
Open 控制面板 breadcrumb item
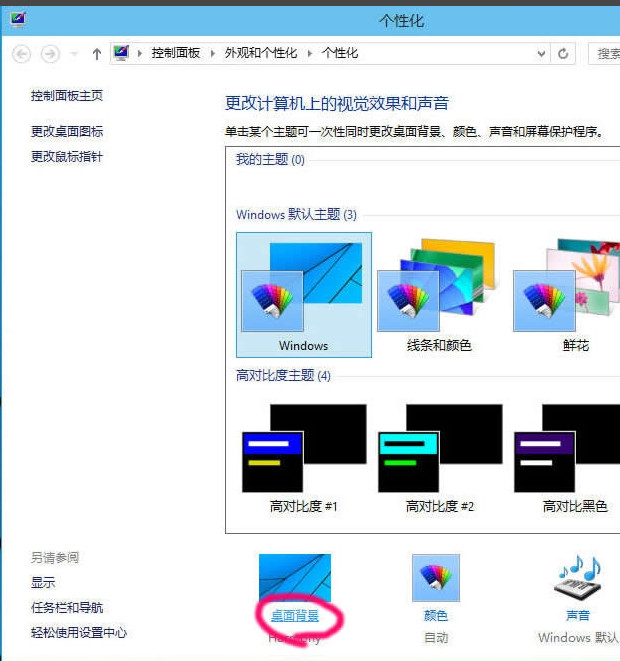coord(176,53)
